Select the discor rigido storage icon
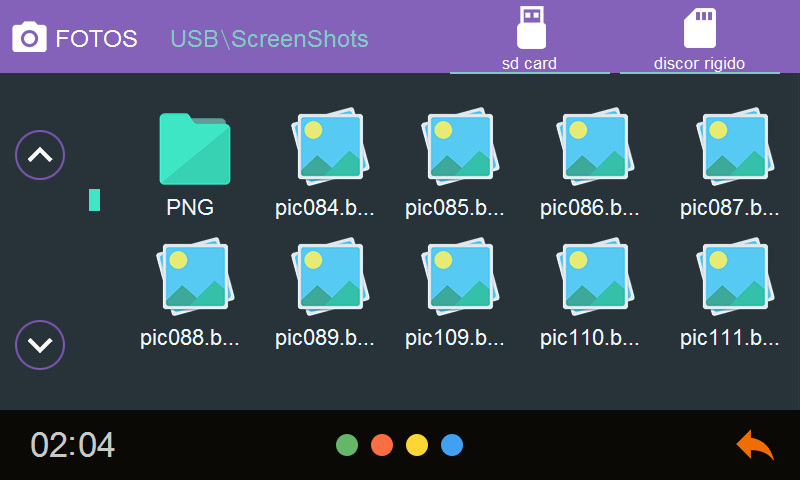 coord(699,28)
